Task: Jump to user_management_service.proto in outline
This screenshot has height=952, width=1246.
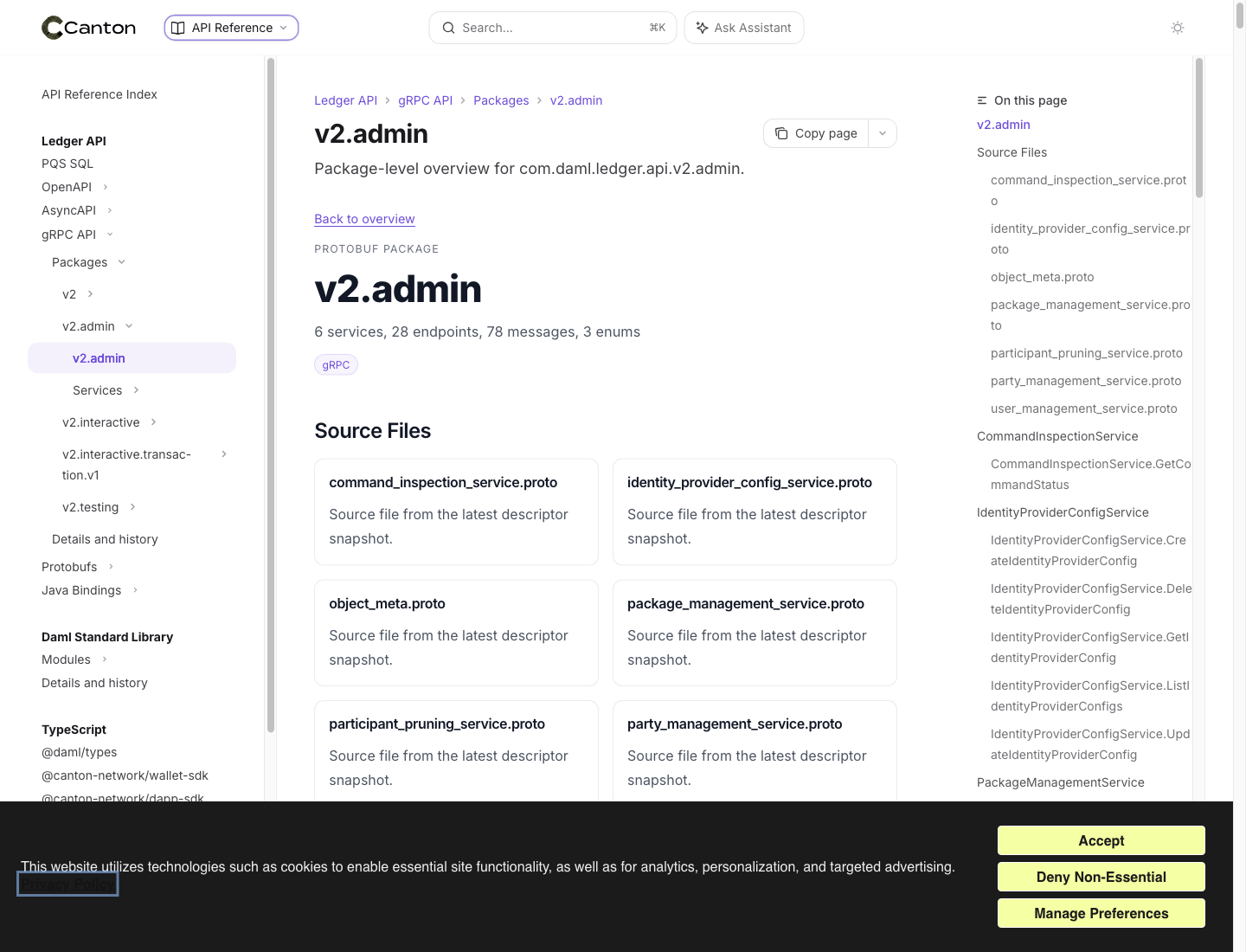Action: click(1083, 408)
